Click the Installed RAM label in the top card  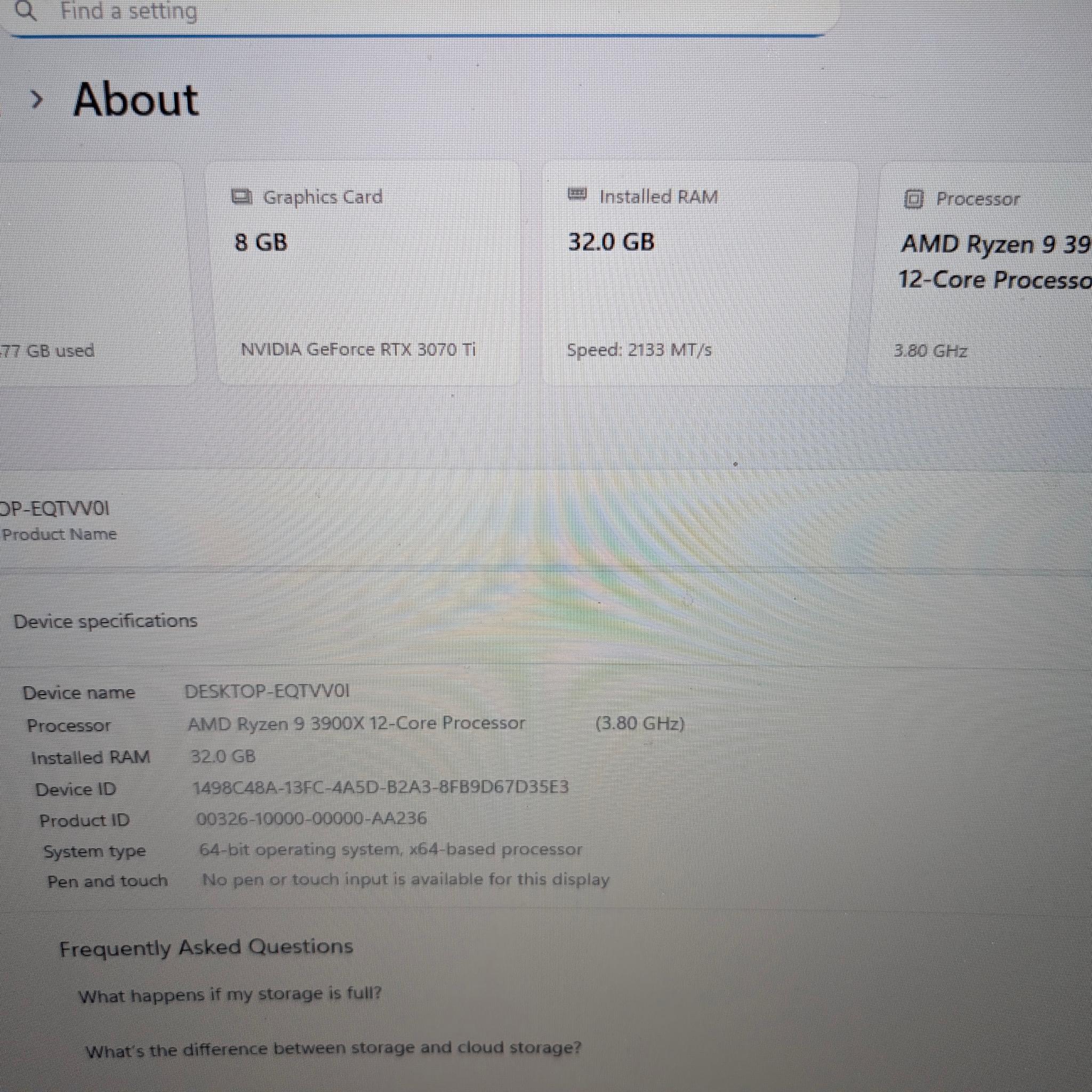point(659,197)
